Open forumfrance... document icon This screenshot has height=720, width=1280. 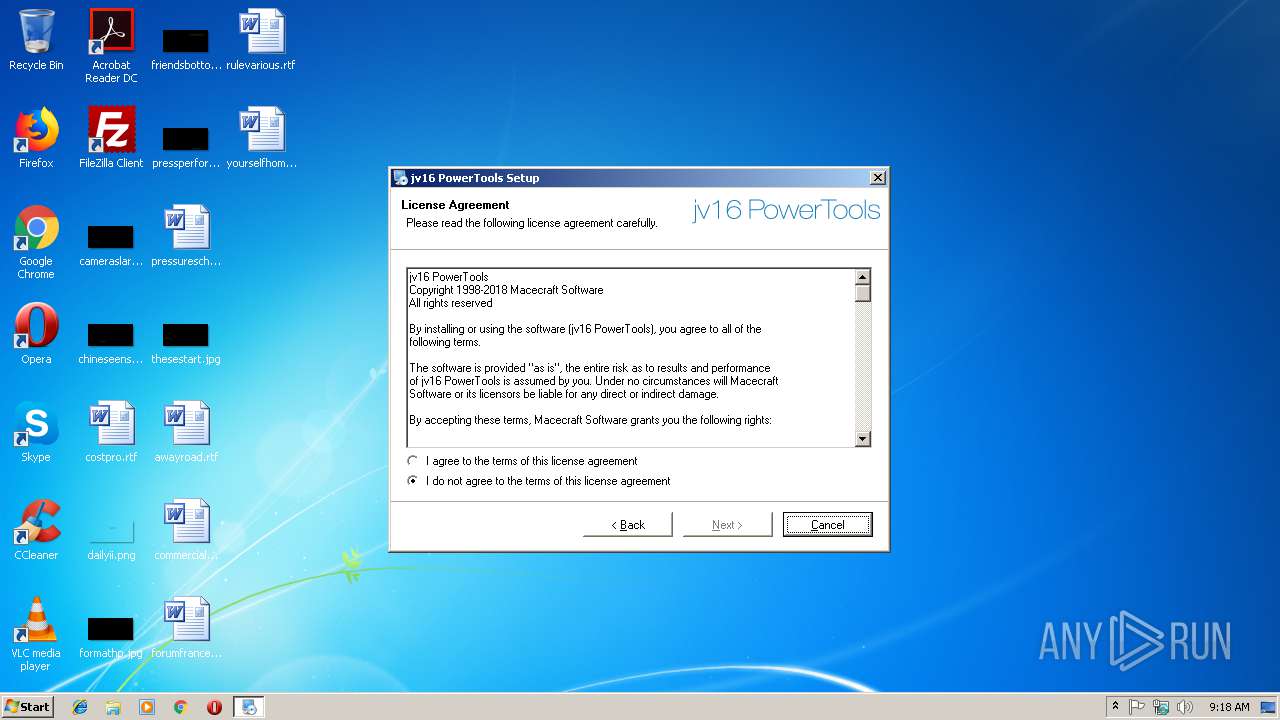(x=186, y=629)
